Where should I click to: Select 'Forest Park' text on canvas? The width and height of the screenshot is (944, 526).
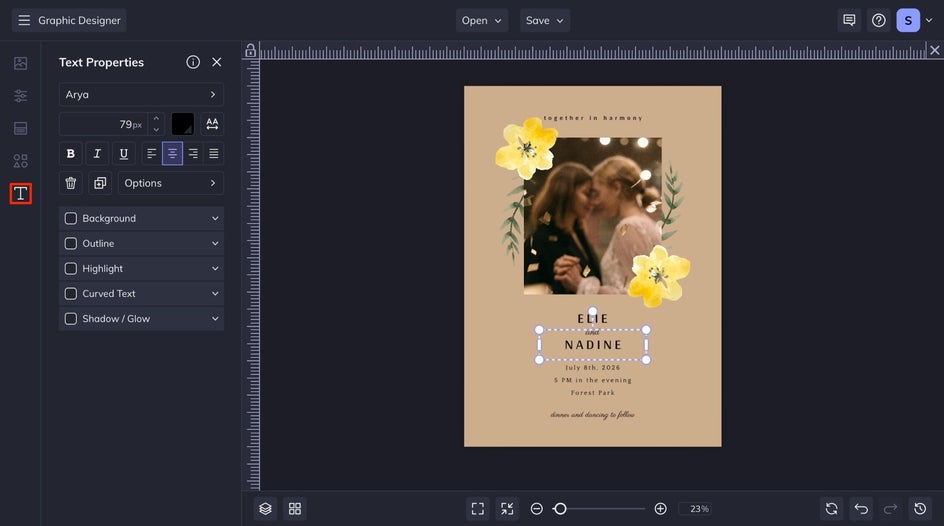click(593, 392)
